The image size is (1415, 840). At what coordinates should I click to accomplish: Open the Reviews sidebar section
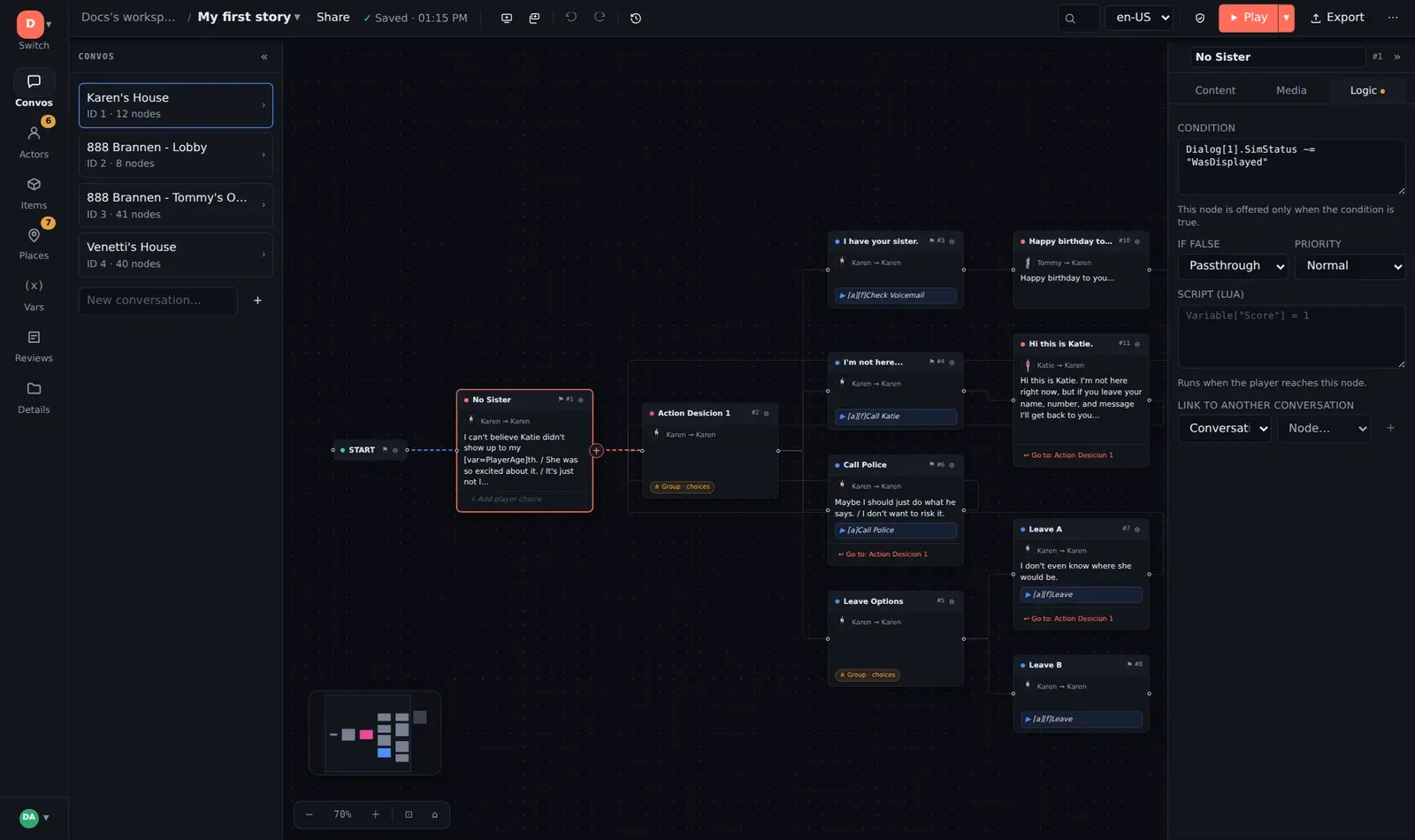click(x=34, y=346)
